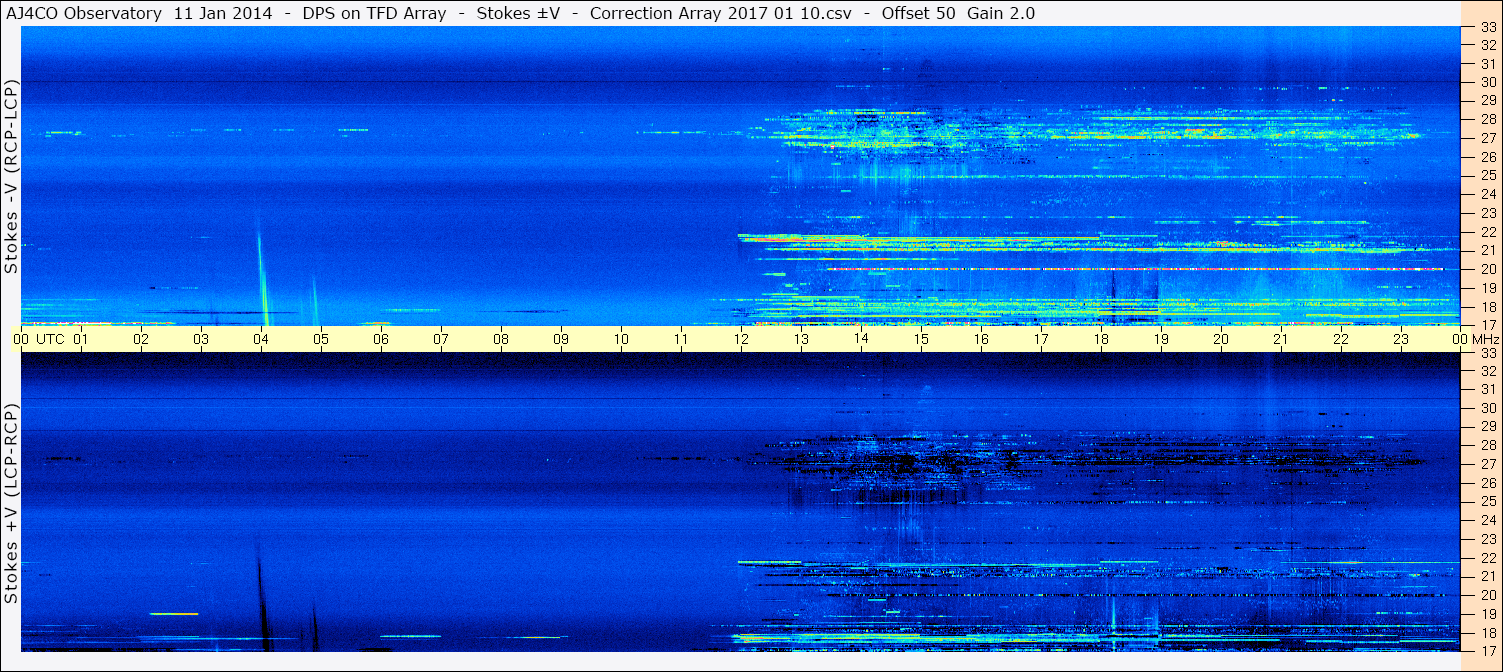This screenshot has width=1503, height=672.
Task: Select the 16 hour marker on time axis
Action: [x=981, y=339]
